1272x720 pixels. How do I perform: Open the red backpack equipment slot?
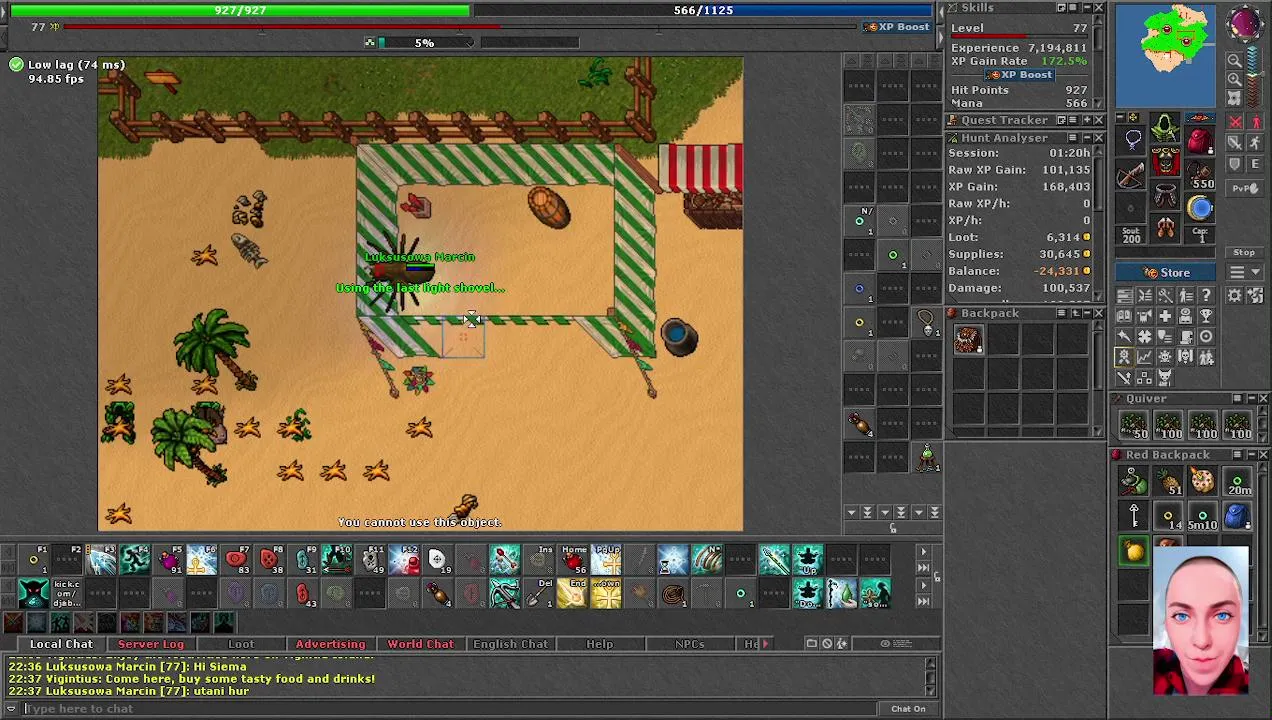point(1199,140)
